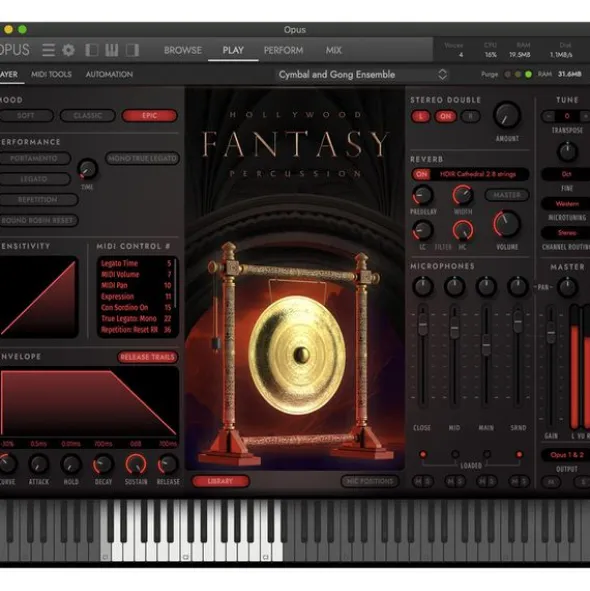Screen dimensions: 590x591
Task: Switch to the Mix page
Action: (x=334, y=50)
